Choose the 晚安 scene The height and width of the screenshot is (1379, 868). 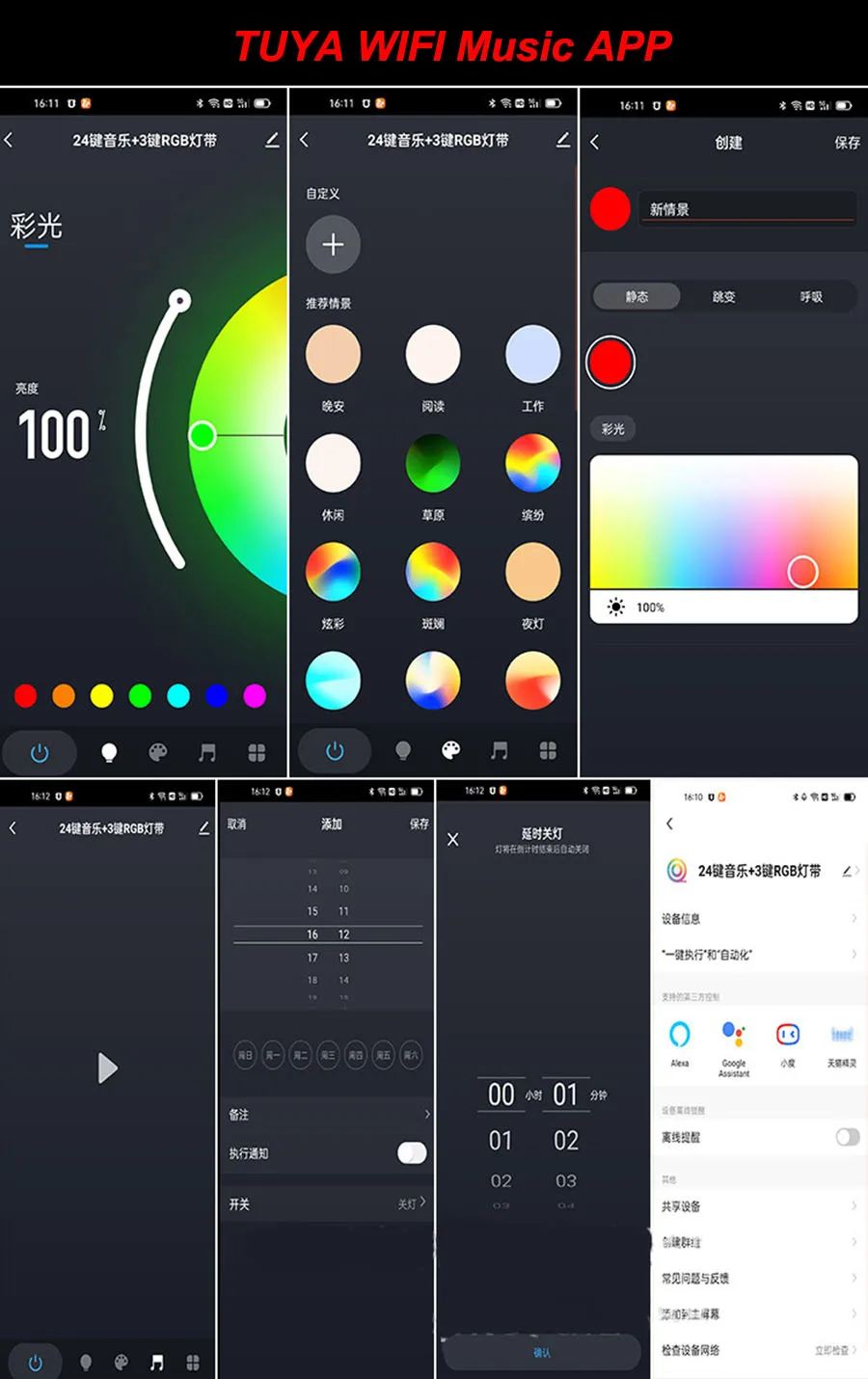coord(333,355)
